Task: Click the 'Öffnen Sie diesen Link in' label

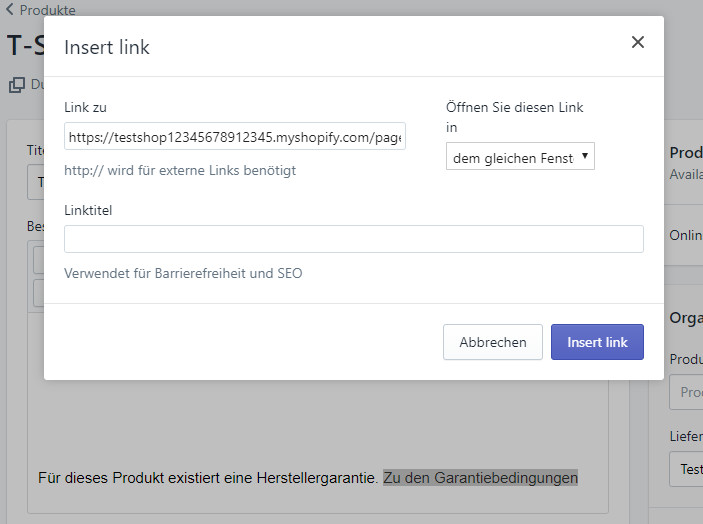Action: click(514, 117)
